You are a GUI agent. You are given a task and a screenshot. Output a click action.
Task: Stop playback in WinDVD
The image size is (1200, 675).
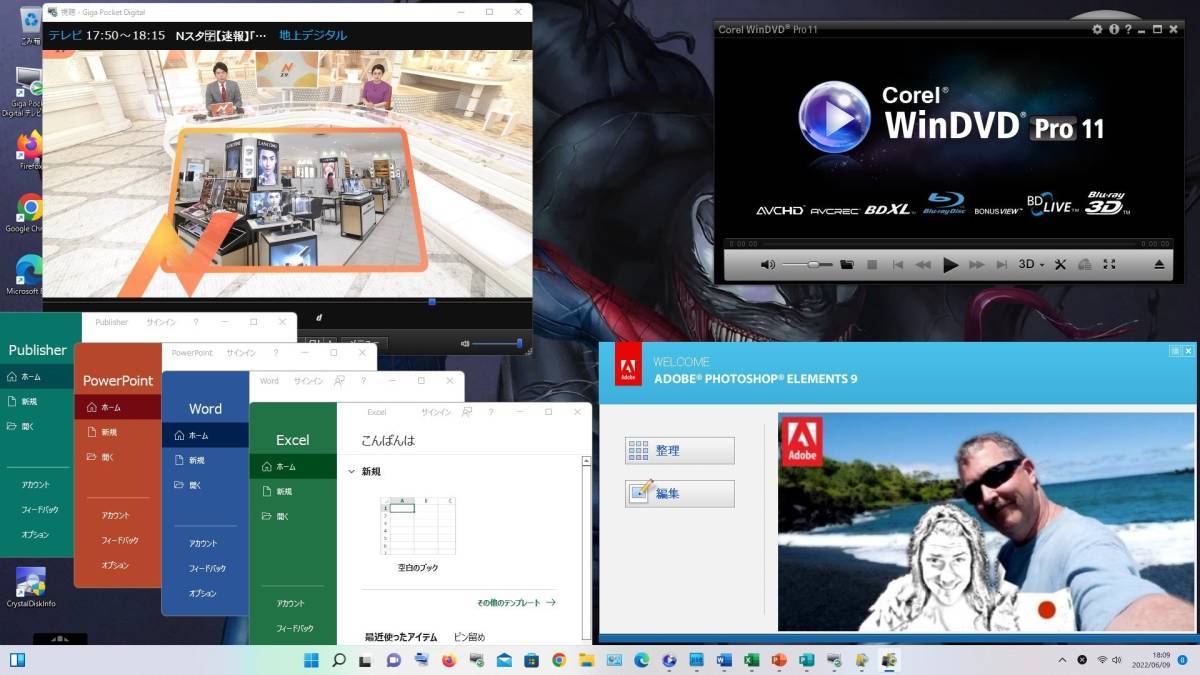pos(872,265)
